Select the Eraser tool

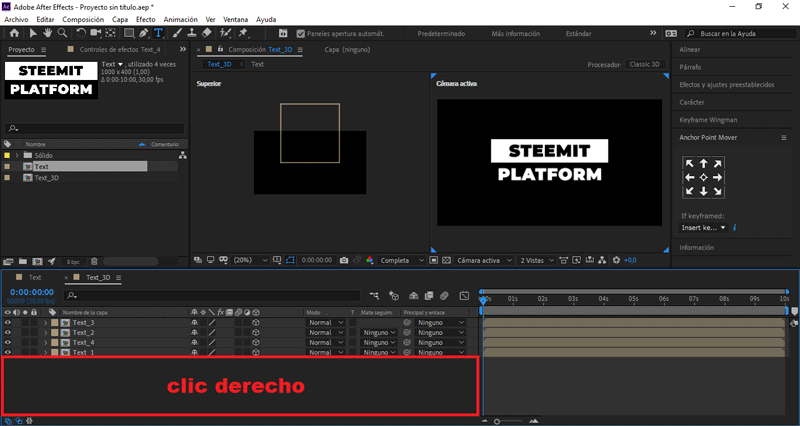206,32
